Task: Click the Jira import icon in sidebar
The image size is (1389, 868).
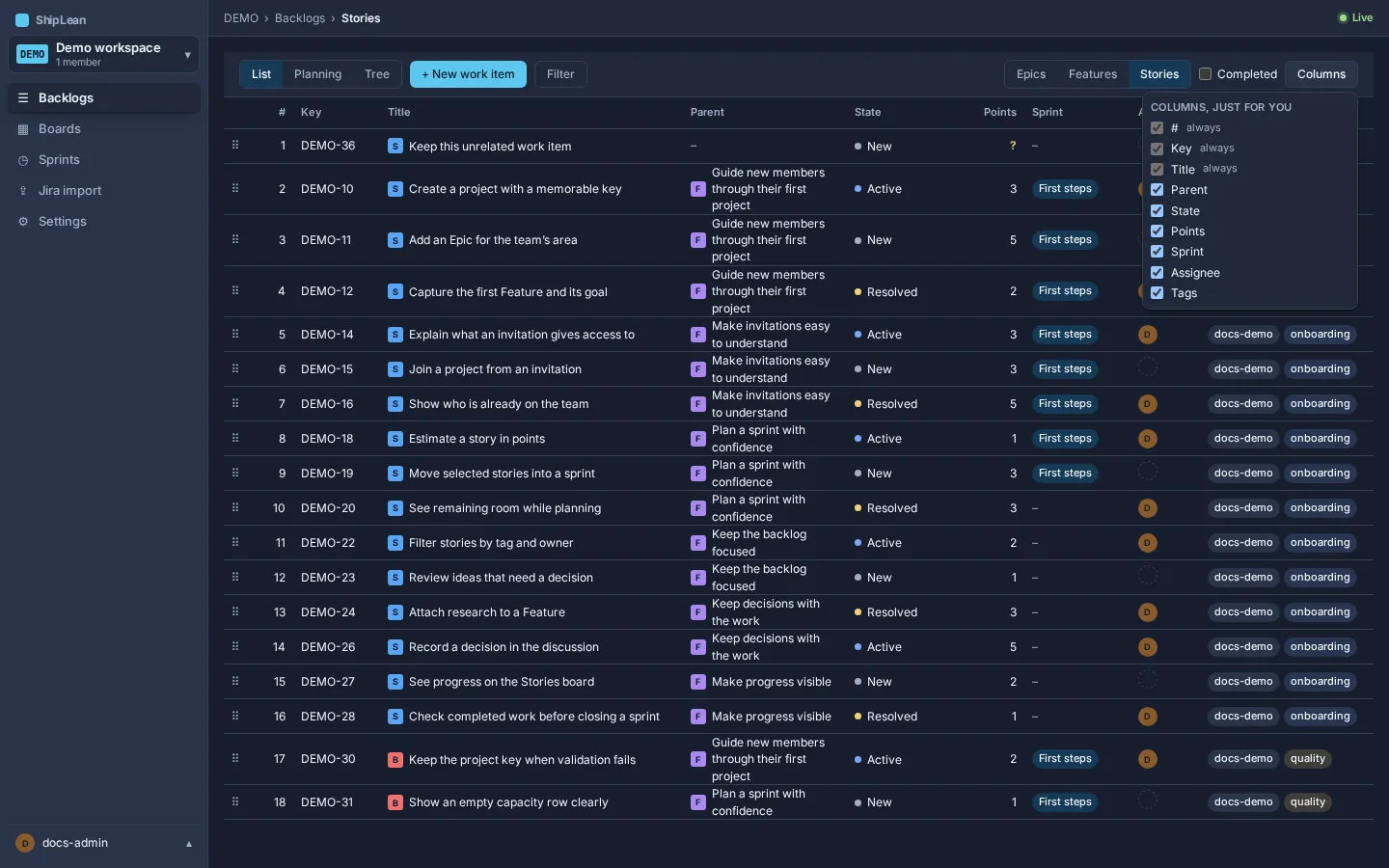Action: pos(23,191)
